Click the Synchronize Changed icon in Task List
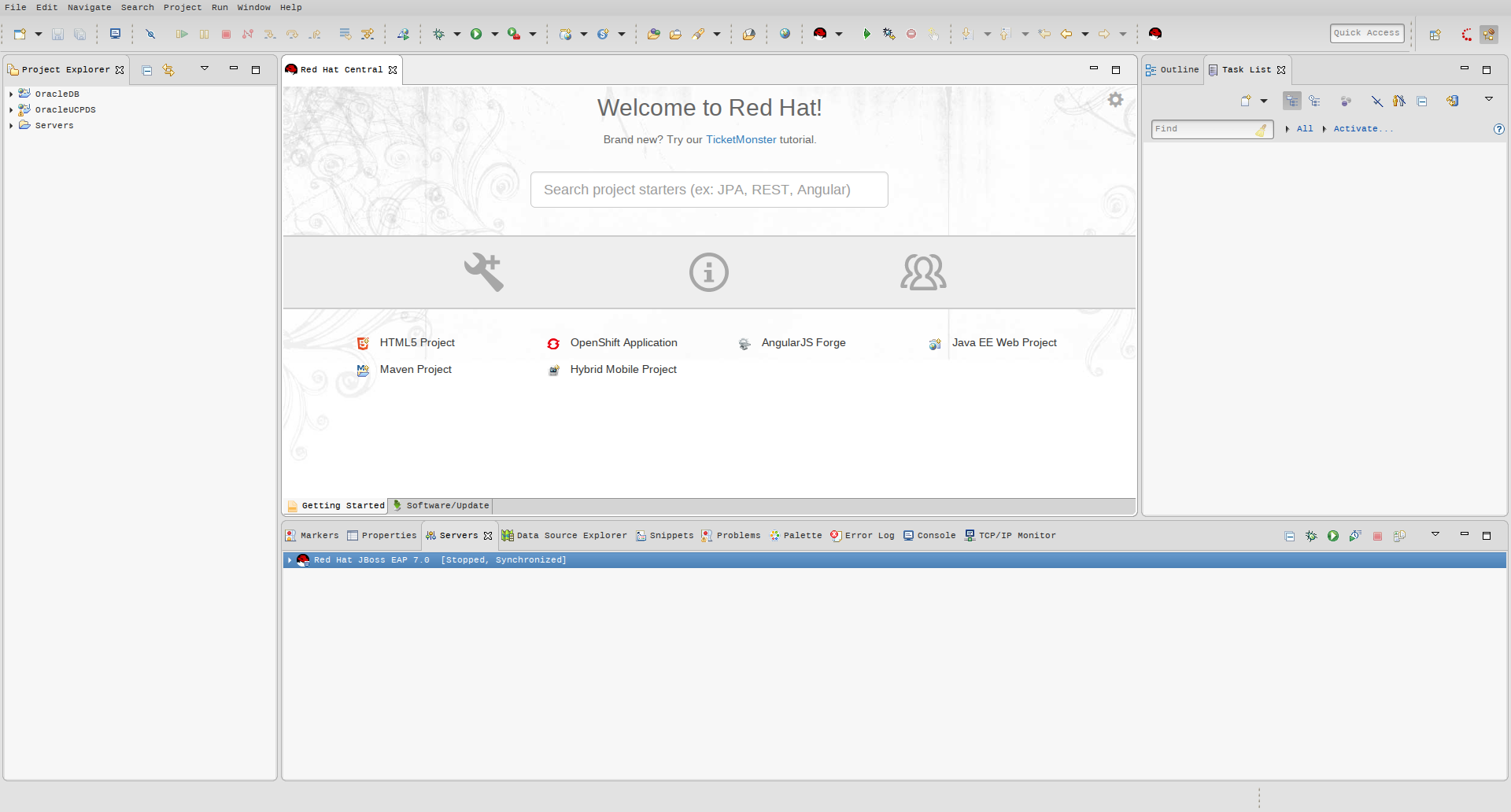This screenshot has height=812, width=1511. 1452,101
